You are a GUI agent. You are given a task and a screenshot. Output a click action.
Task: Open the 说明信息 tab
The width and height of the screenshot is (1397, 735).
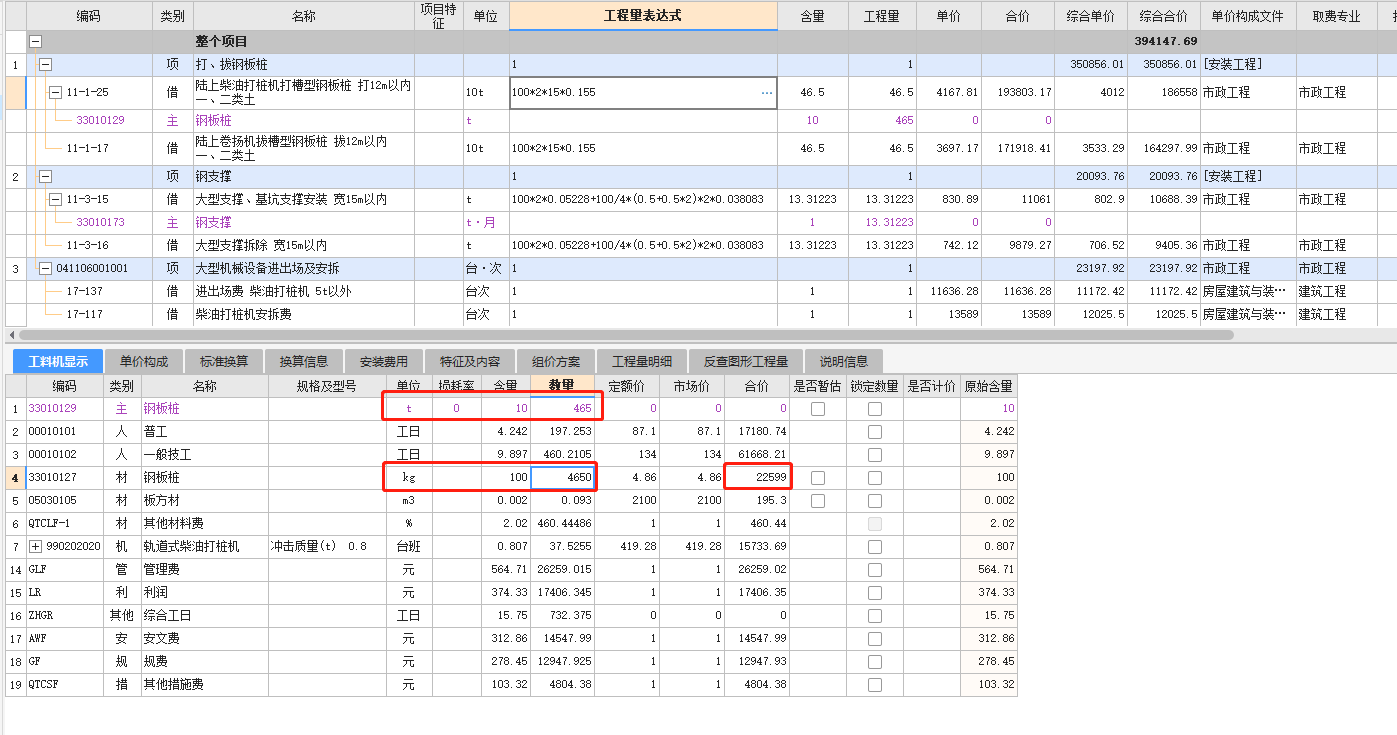click(x=844, y=361)
